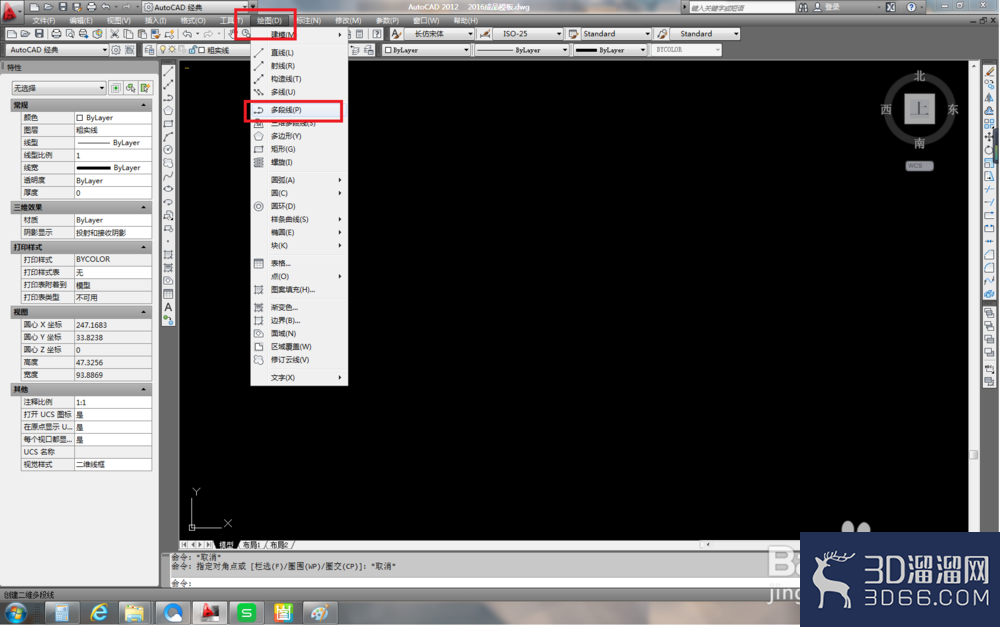Image resolution: width=1000 pixels, height=627 pixels.
Task: Select the Rectangle tool in draw toolbar
Action: pyautogui.click(x=168, y=124)
